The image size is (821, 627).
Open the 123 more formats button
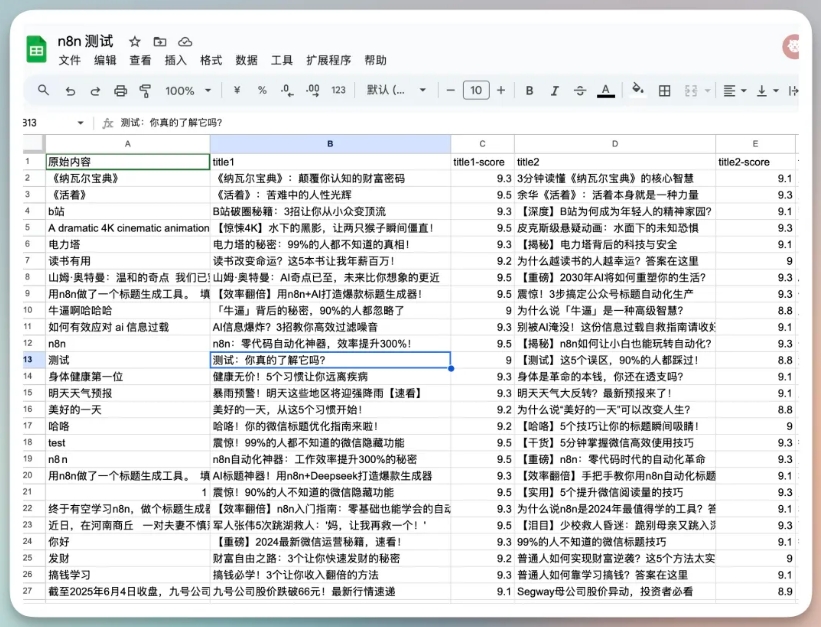click(338, 90)
